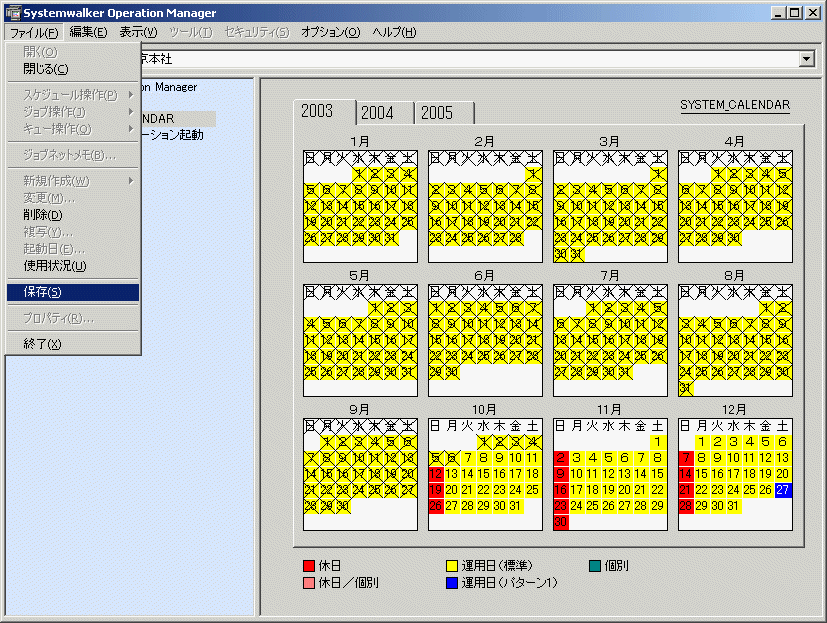Click the SYSTEM_CALENDAR label

tap(735, 105)
